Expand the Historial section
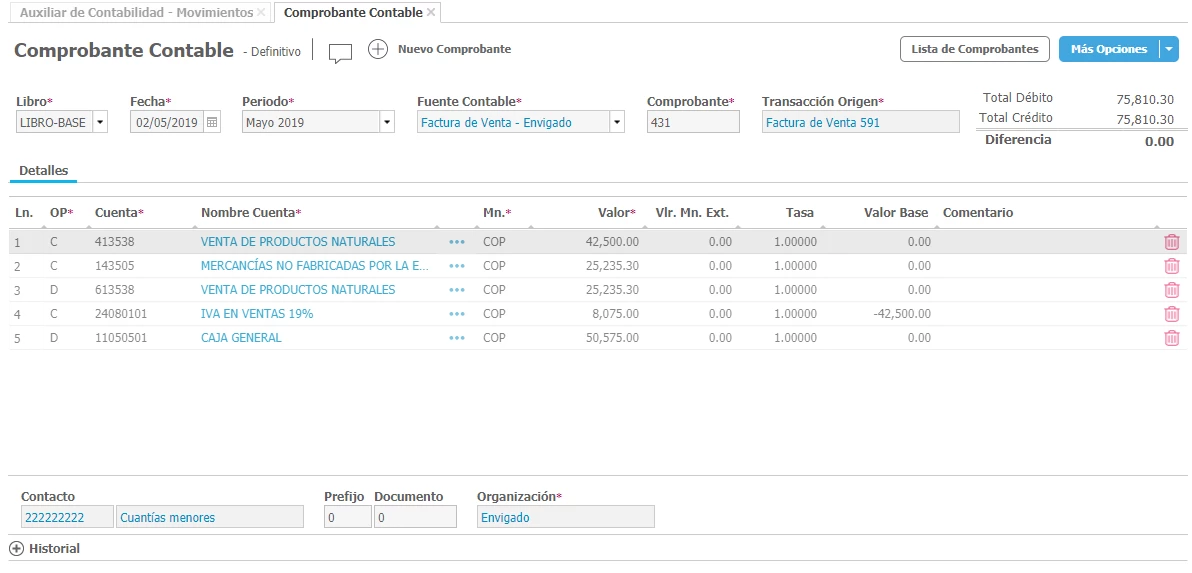The height and width of the screenshot is (573, 1192). coord(16,549)
